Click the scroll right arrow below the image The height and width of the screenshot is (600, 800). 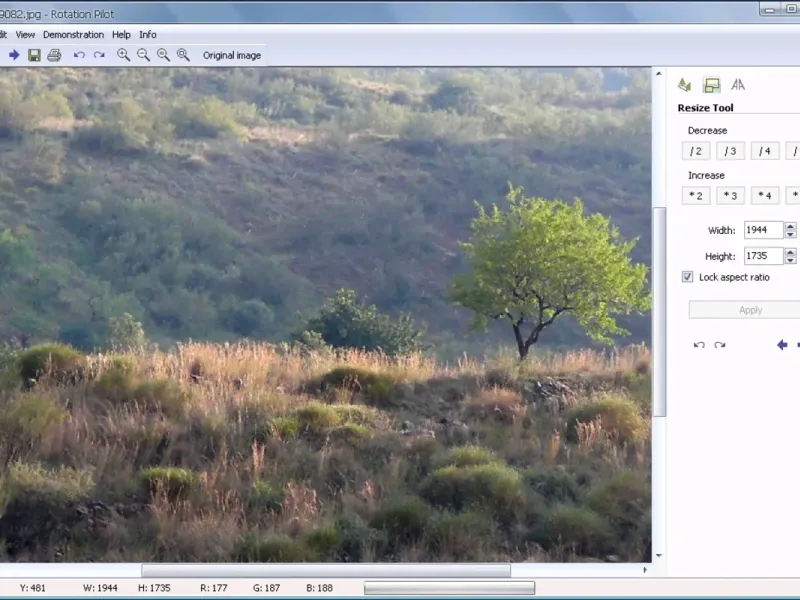645,570
